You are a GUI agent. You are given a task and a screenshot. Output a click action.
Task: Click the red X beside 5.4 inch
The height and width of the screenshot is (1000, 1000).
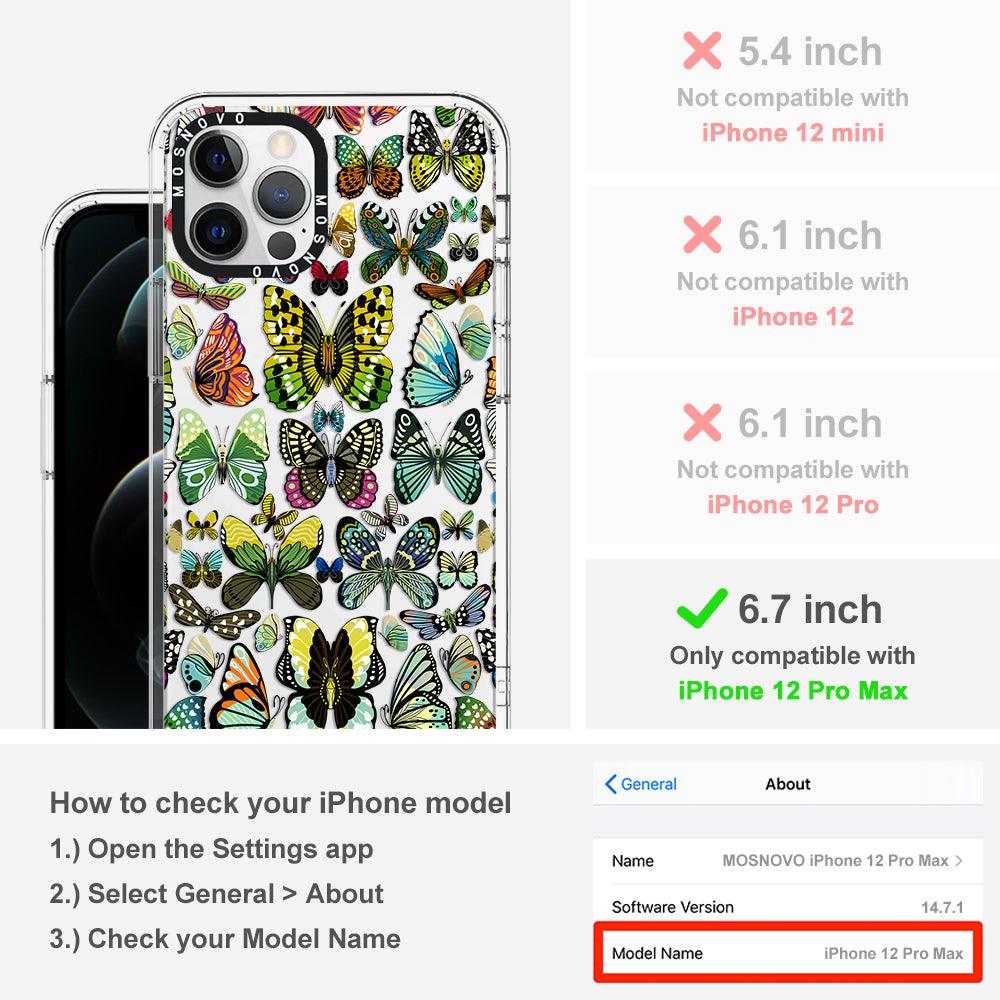(702, 50)
